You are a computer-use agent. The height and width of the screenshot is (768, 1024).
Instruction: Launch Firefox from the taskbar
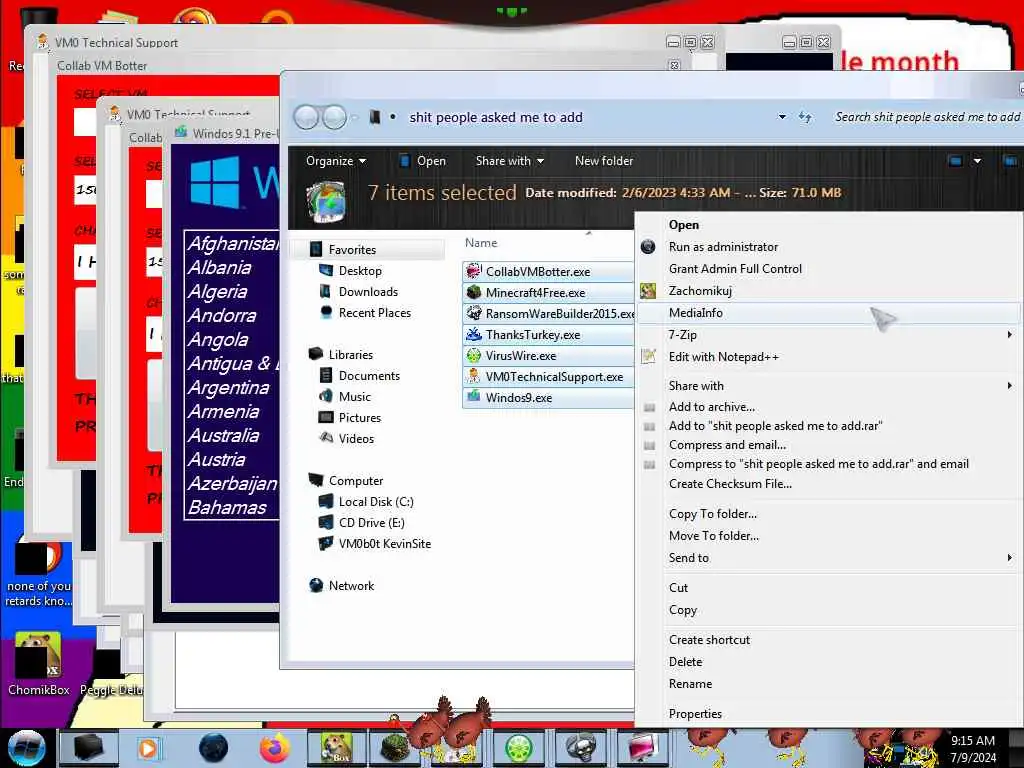(275, 747)
